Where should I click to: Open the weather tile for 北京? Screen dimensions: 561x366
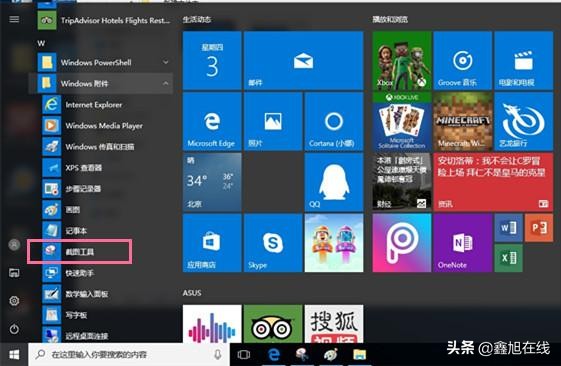coord(212,182)
